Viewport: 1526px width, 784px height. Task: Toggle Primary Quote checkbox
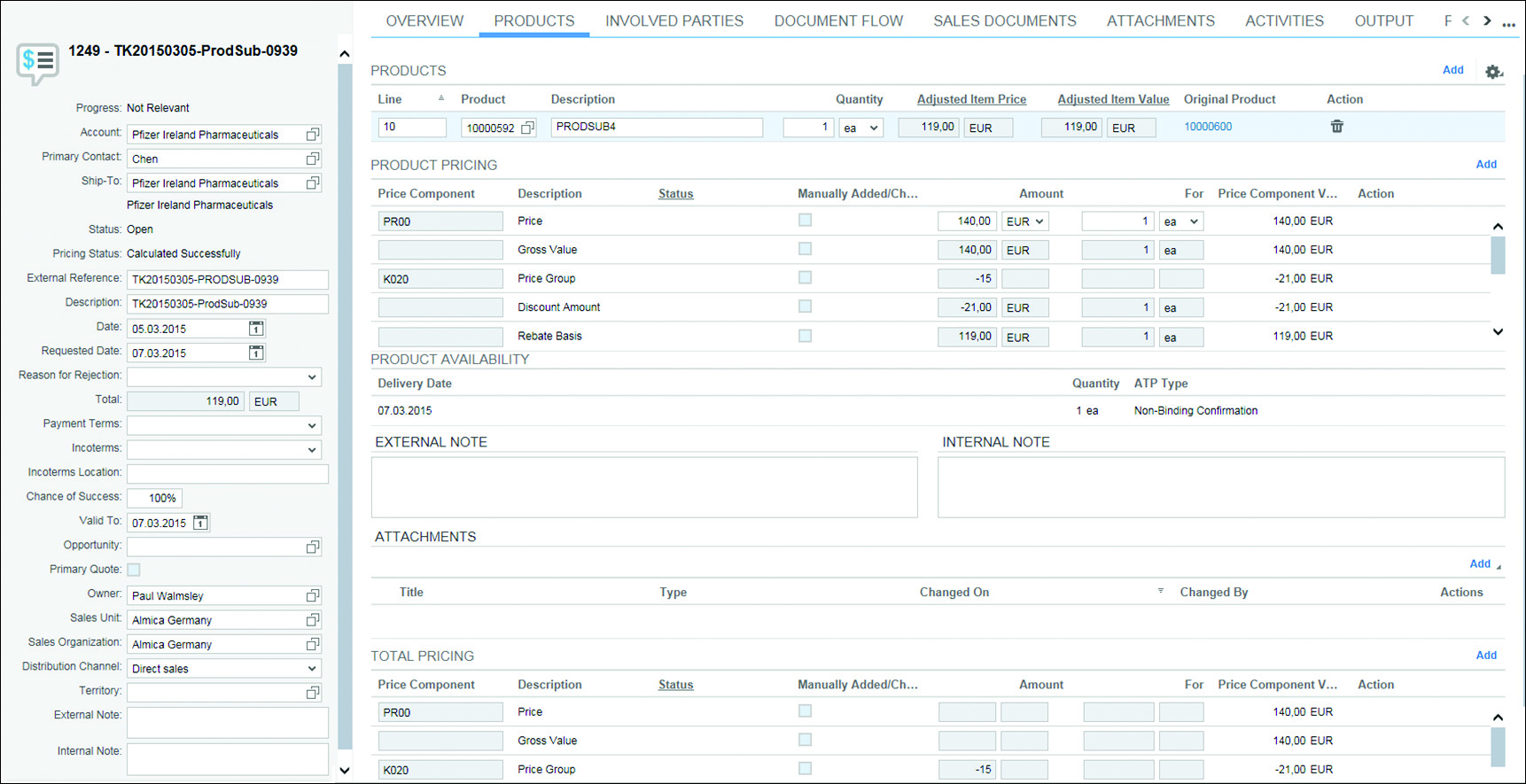point(134,570)
